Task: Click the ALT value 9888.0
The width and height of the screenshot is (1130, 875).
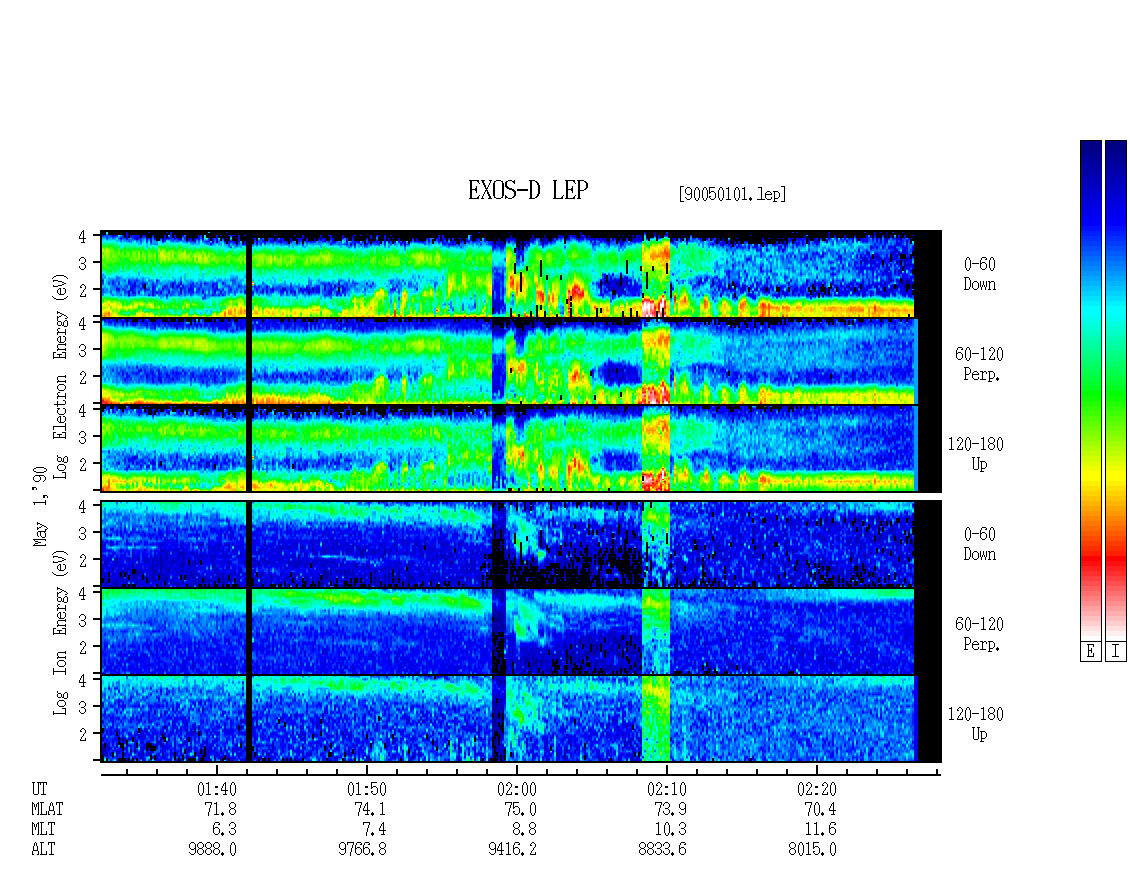Action: (x=213, y=850)
